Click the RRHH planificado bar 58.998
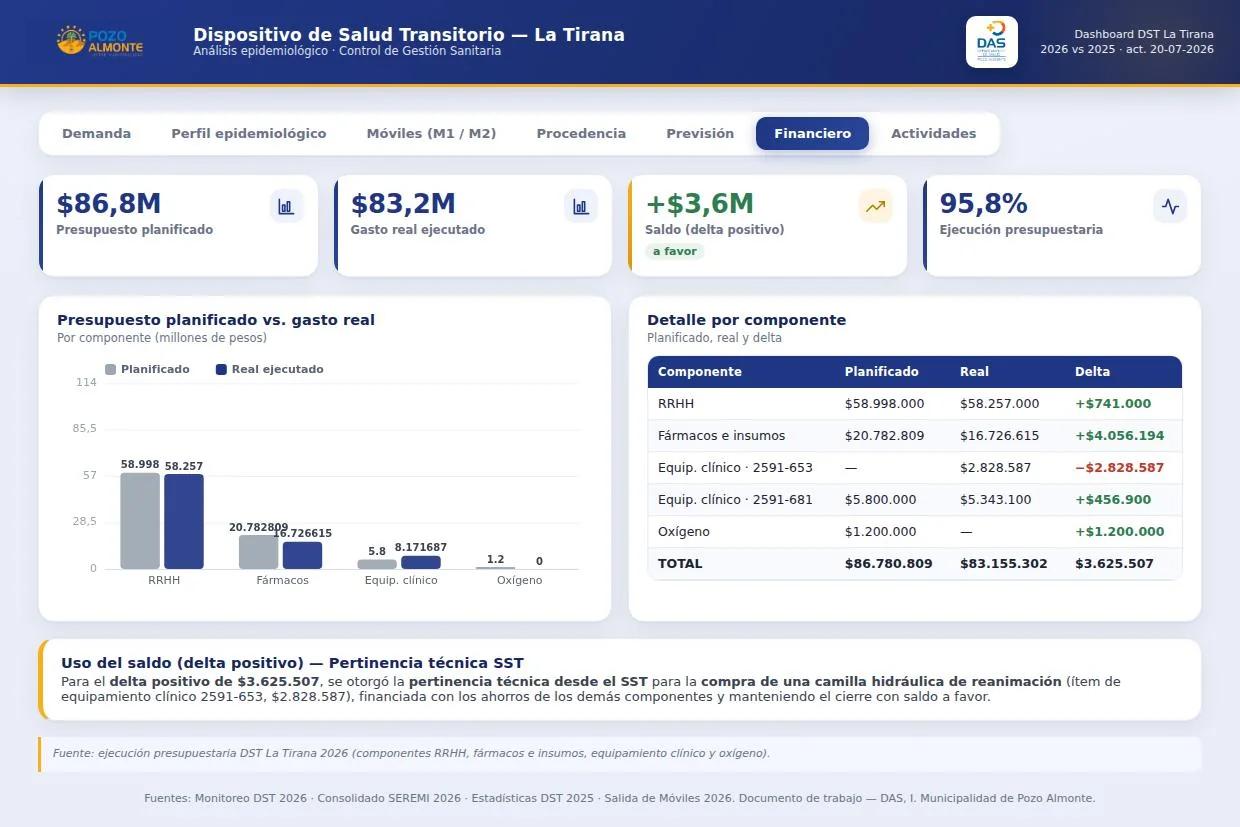Screen dimensions: 1240x827 click(140, 521)
